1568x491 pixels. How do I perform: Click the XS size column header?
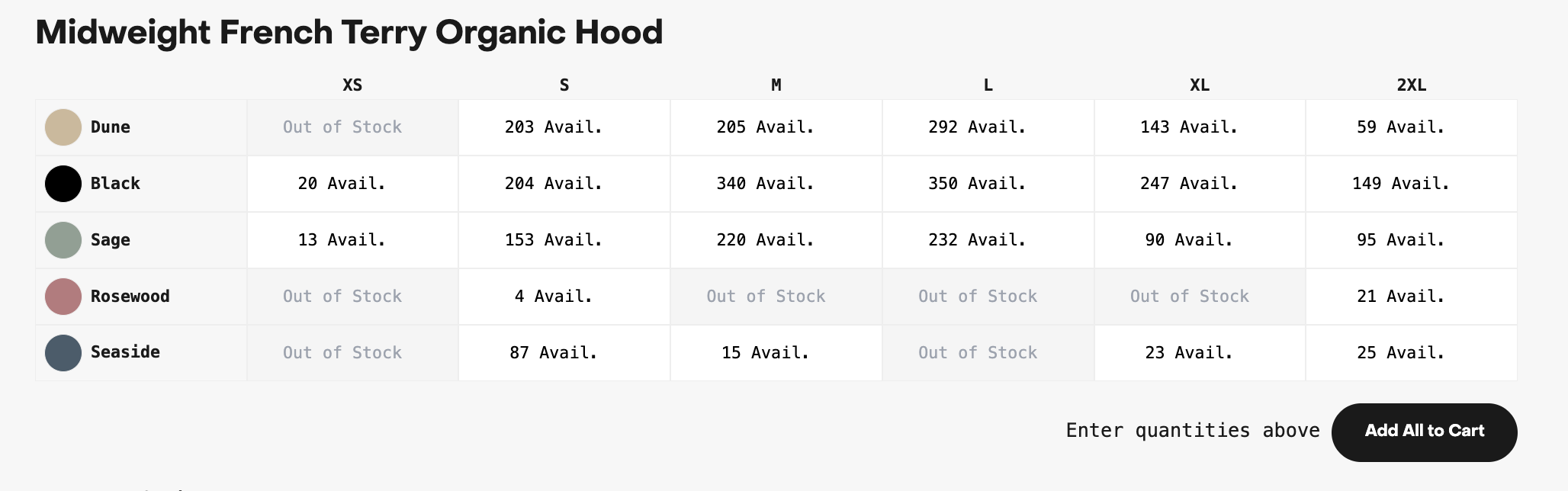pos(352,85)
